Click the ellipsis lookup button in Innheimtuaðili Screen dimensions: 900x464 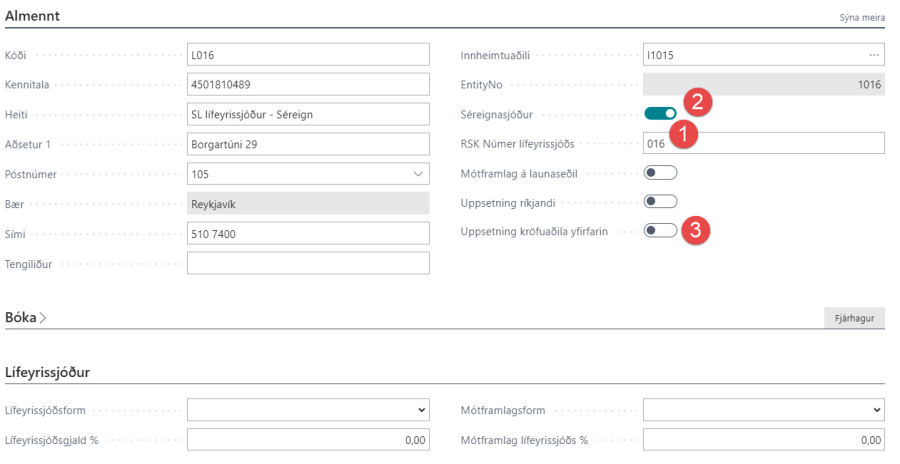(874, 55)
